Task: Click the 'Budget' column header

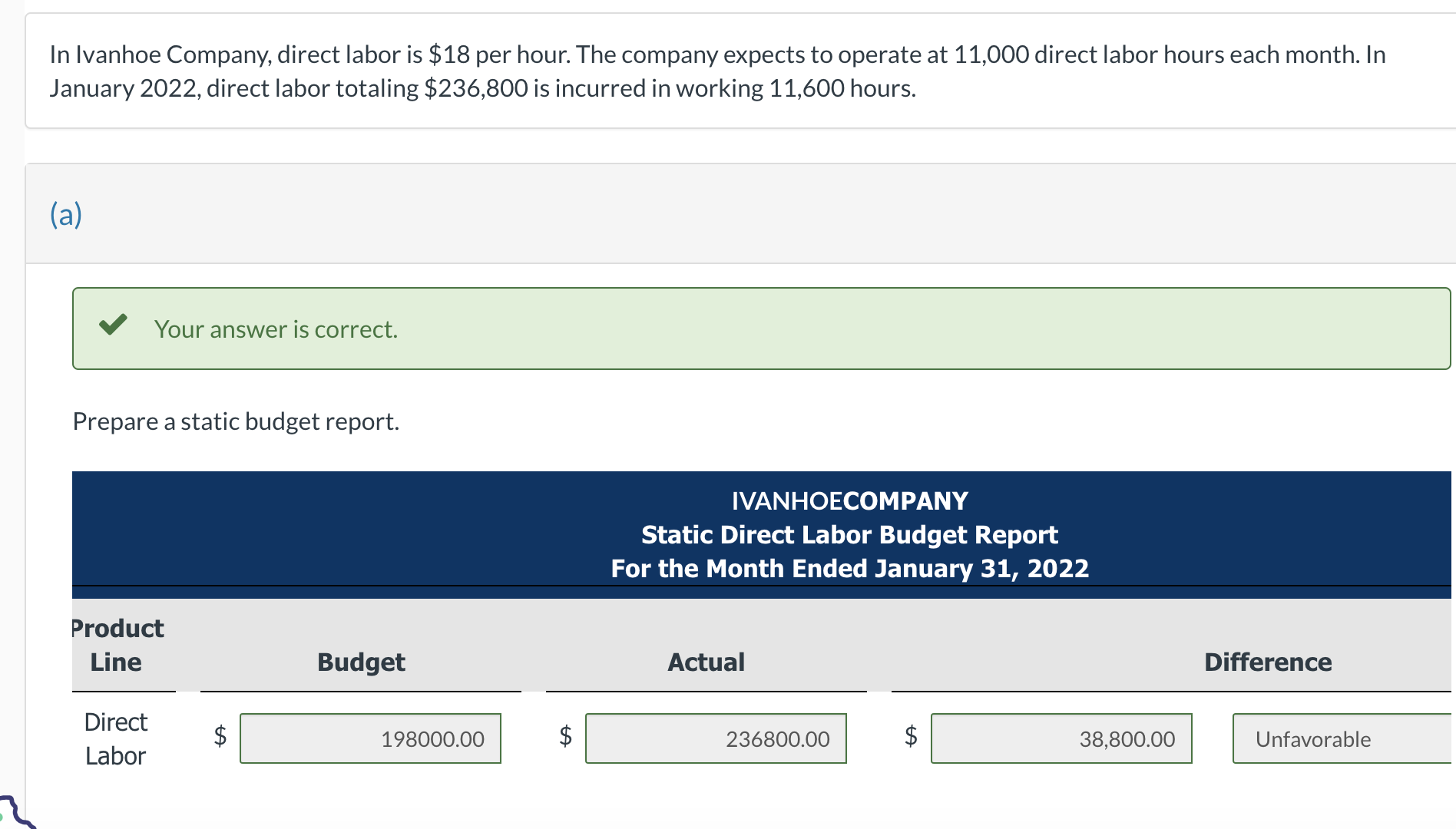Action: tap(361, 662)
